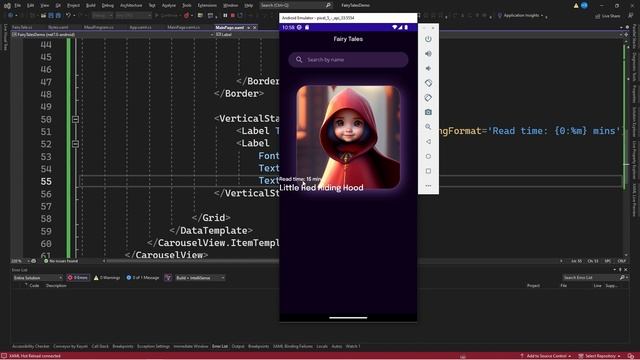Switch to the XAML Binding Failures tab
The image size is (640, 360).
tap(293, 346)
